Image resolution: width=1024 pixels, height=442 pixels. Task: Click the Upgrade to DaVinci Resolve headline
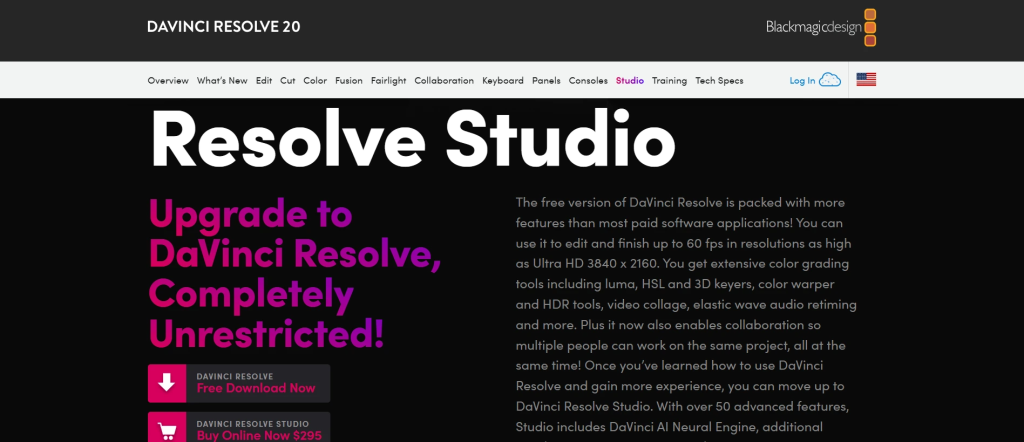click(295, 272)
